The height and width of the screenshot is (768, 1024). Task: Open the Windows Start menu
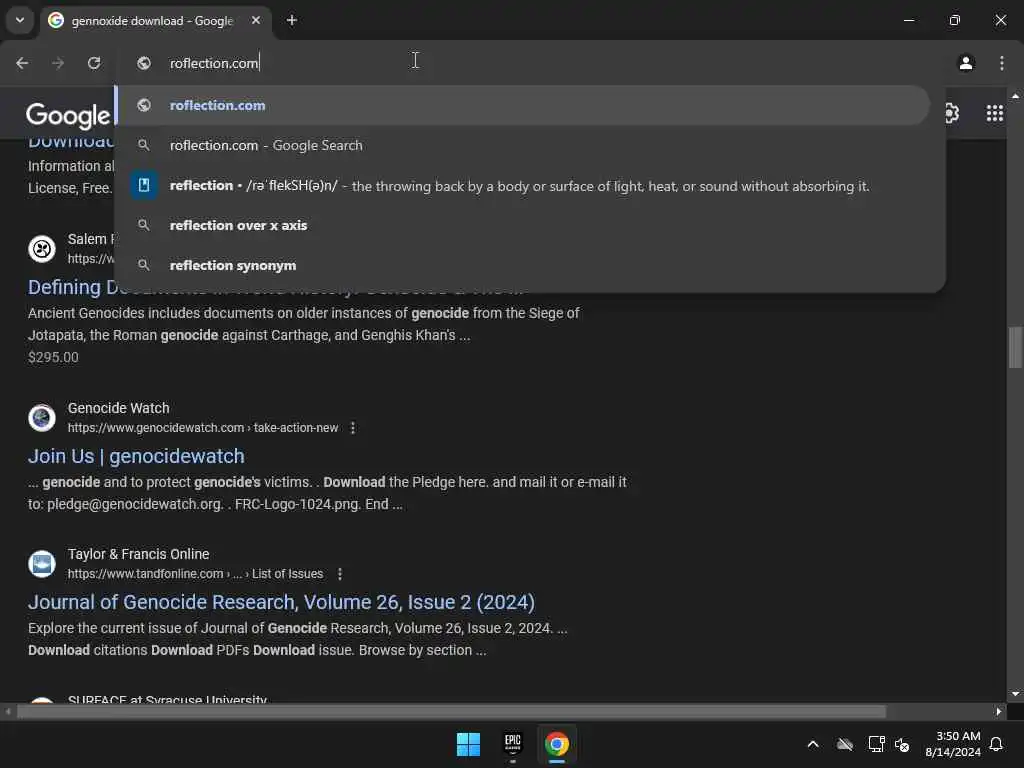468,744
